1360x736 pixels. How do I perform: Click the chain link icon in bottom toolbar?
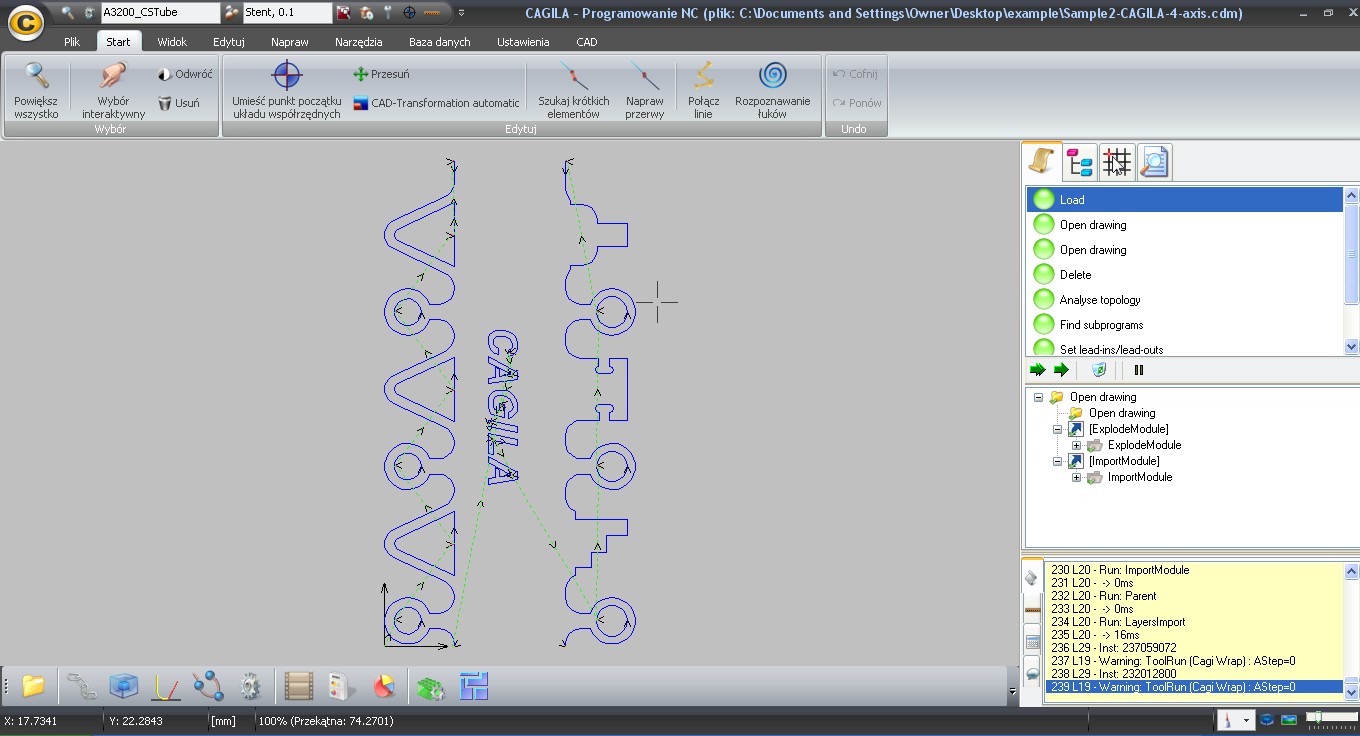[x=80, y=686]
